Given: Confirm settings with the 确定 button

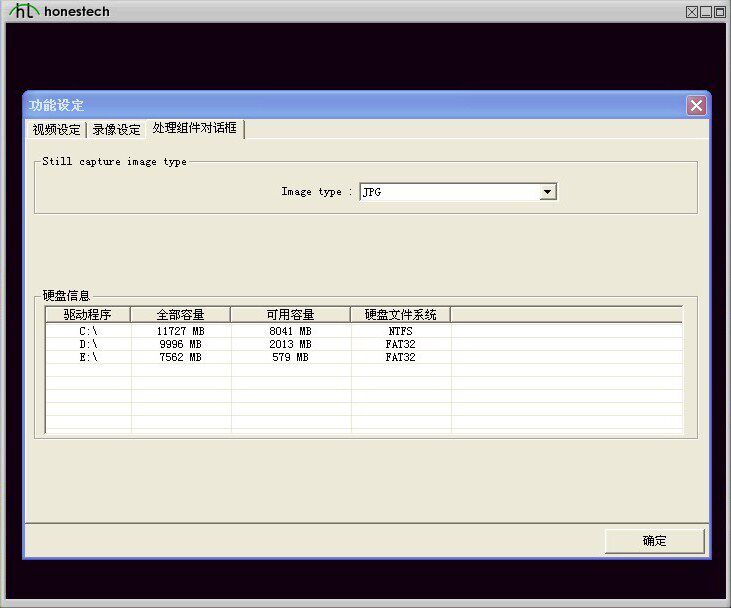Looking at the screenshot, I should coord(655,541).
